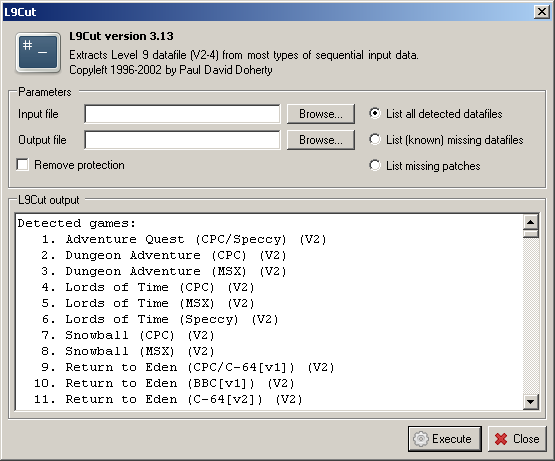Browse for the input file
The width and height of the screenshot is (555, 461).
[x=321, y=114]
